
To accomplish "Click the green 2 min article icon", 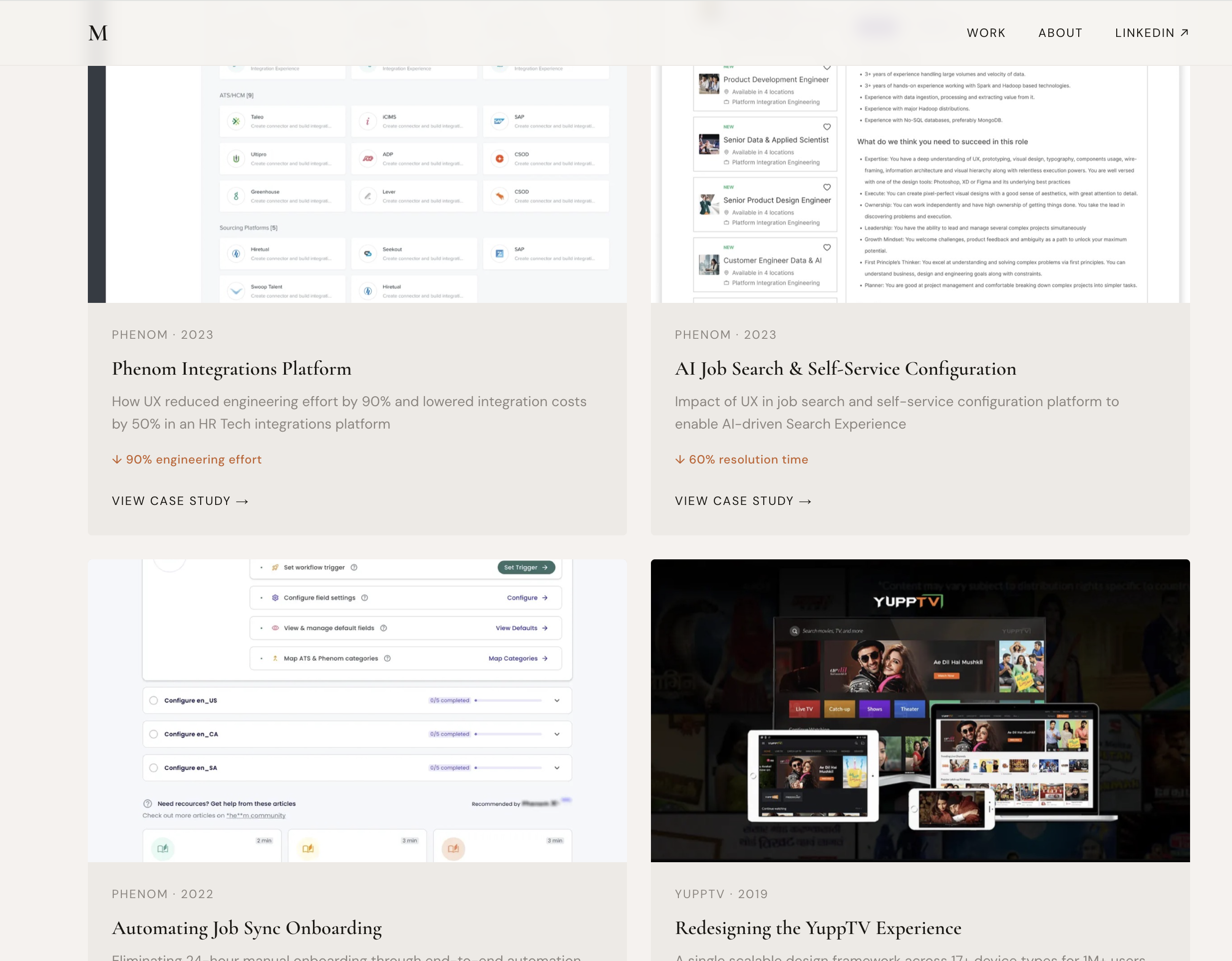I will (x=162, y=848).
